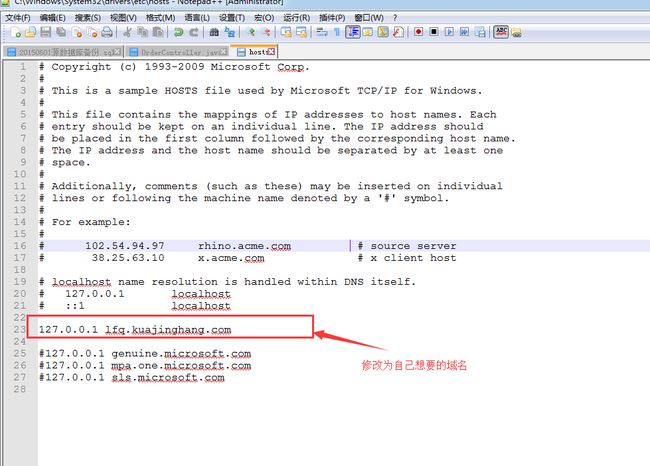Toggle the ABC spell-check toolbar button
Viewport: 650px width, 466px height.
[501, 32]
